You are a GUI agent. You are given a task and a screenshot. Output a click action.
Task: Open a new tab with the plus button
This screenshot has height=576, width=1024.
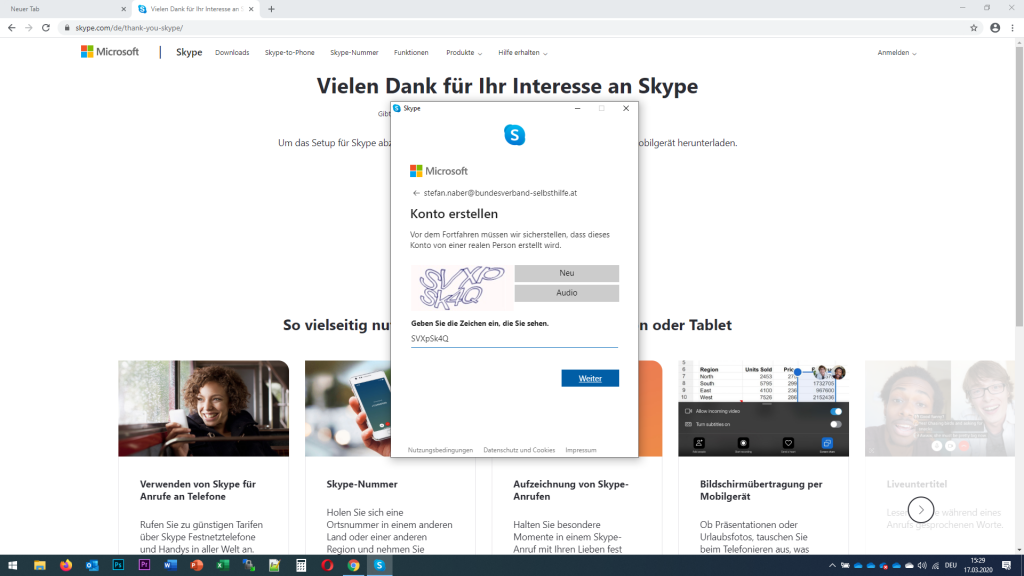click(272, 9)
